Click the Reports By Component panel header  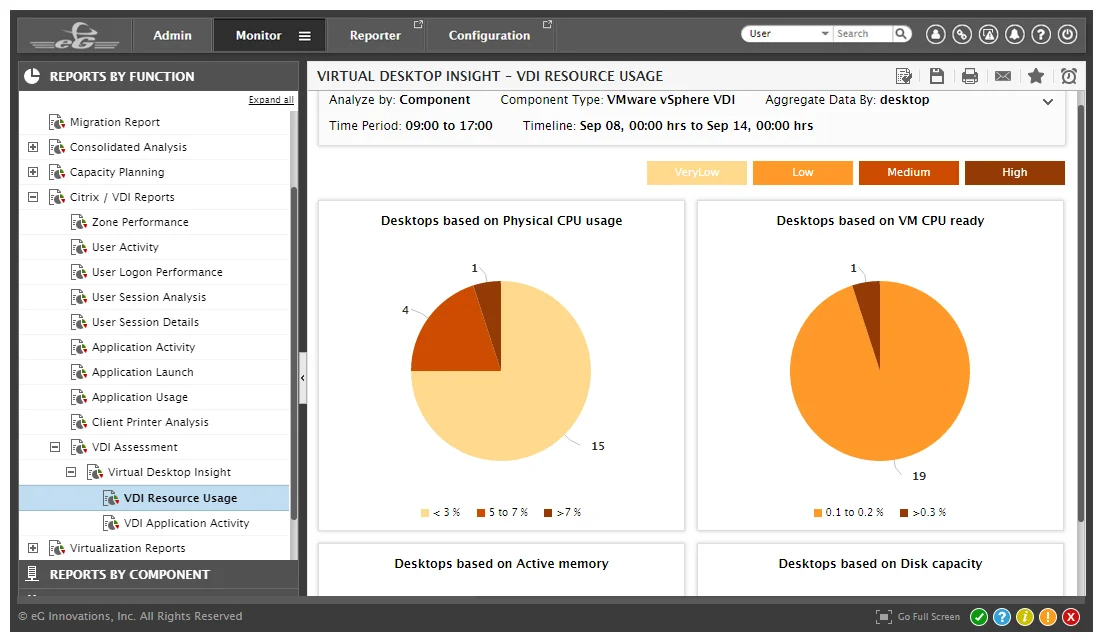pos(158,574)
